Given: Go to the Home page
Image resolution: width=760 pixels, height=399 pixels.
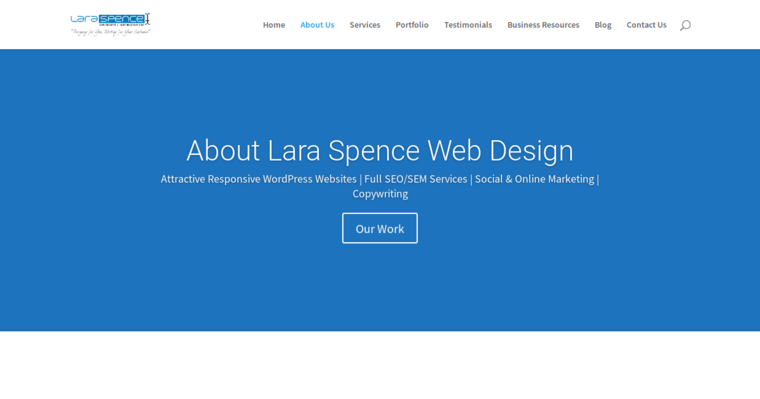Looking at the screenshot, I should click(274, 25).
